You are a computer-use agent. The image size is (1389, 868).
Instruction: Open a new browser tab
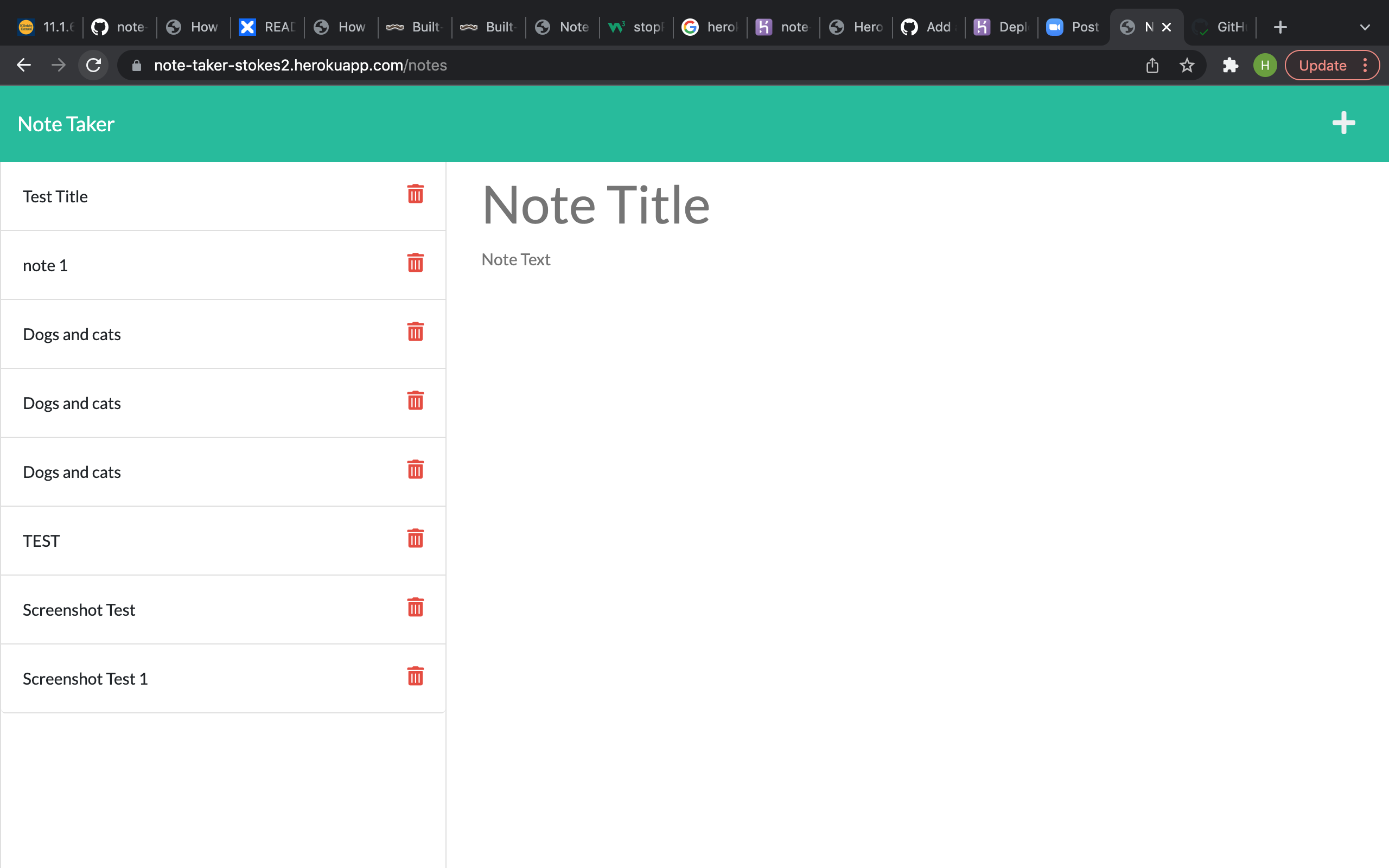click(x=1280, y=27)
